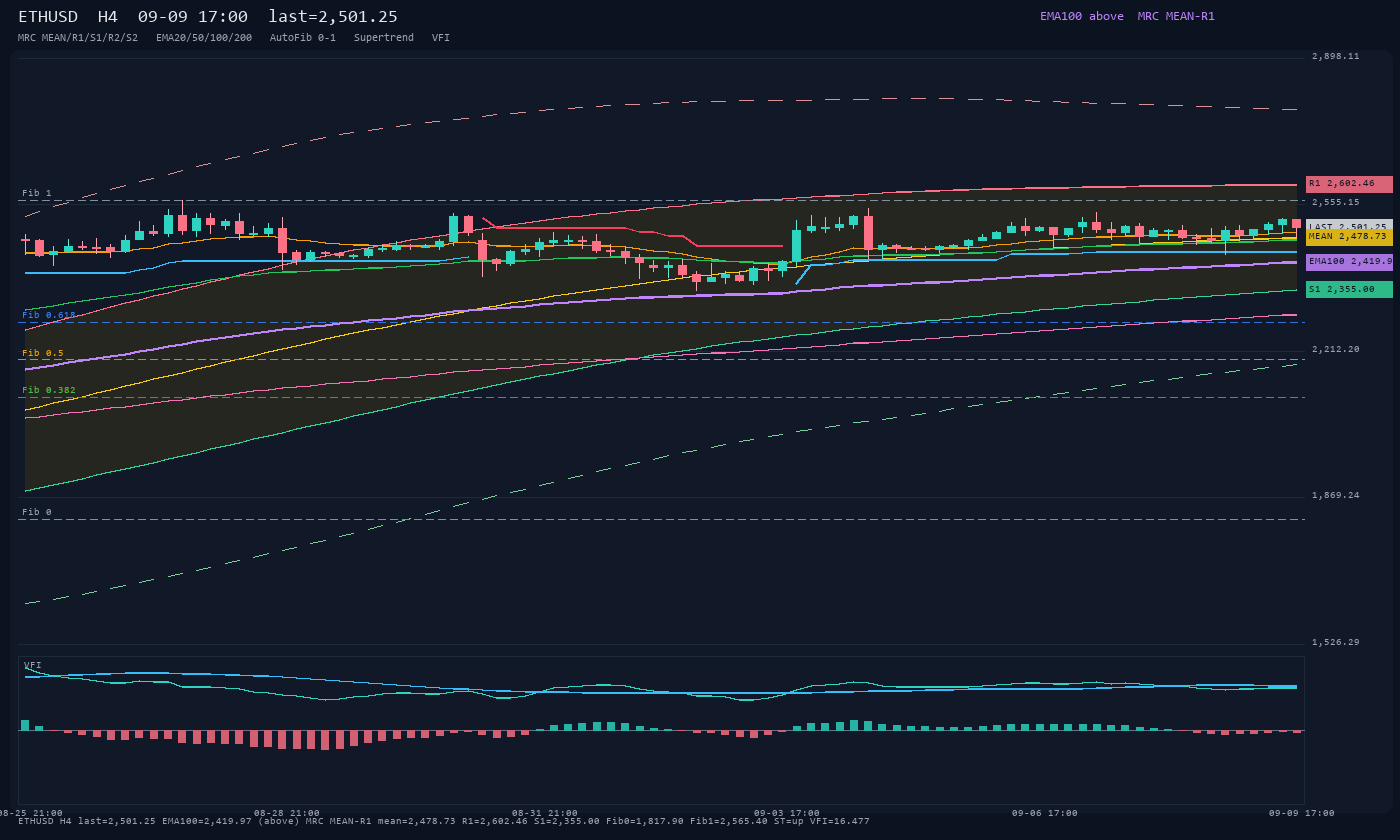This screenshot has height=840, width=1400.
Task: Click the 09-09 17:00 header timestamp
Action: click(193, 17)
